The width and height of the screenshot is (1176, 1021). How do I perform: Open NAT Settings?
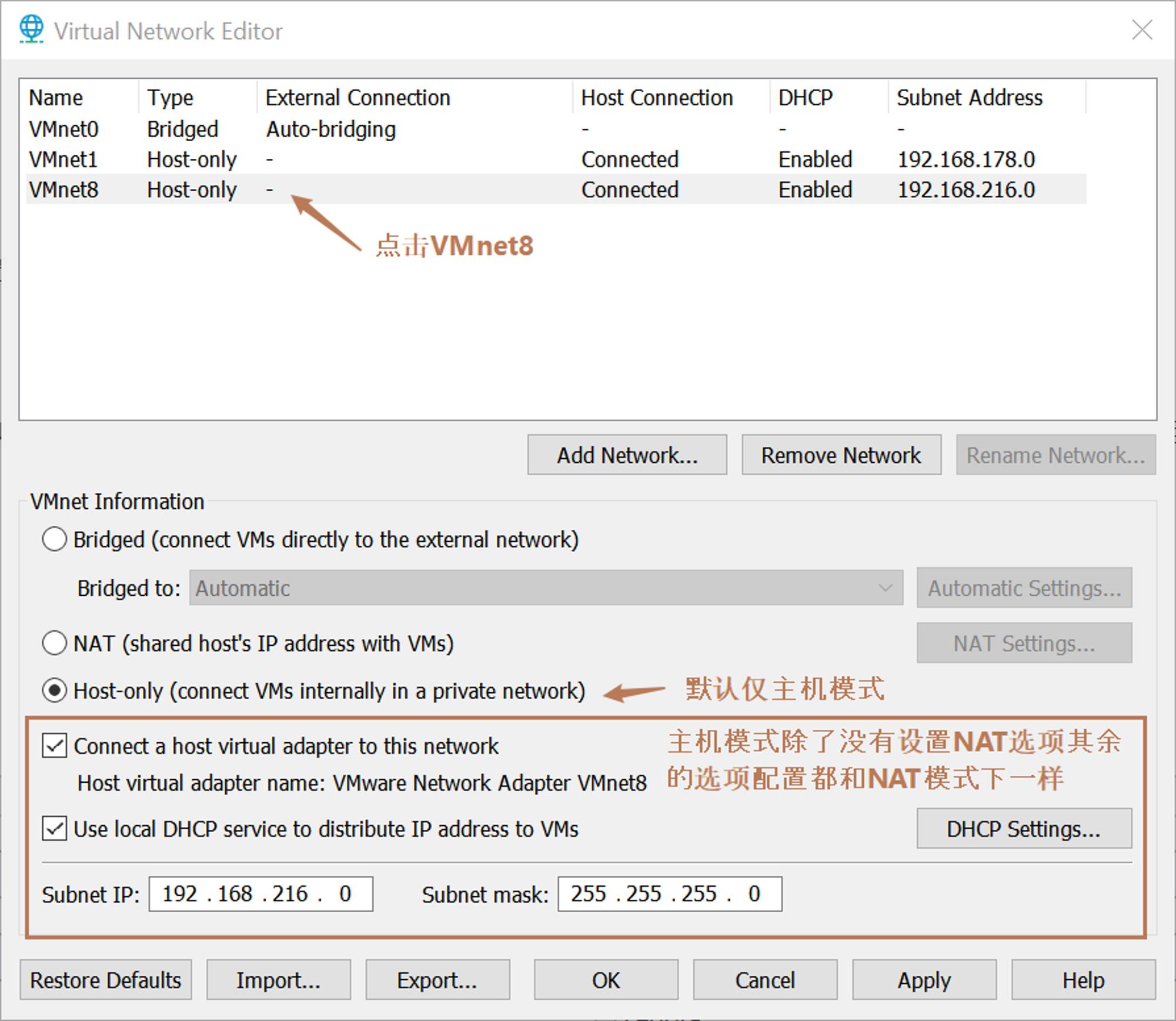point(1024,643)
